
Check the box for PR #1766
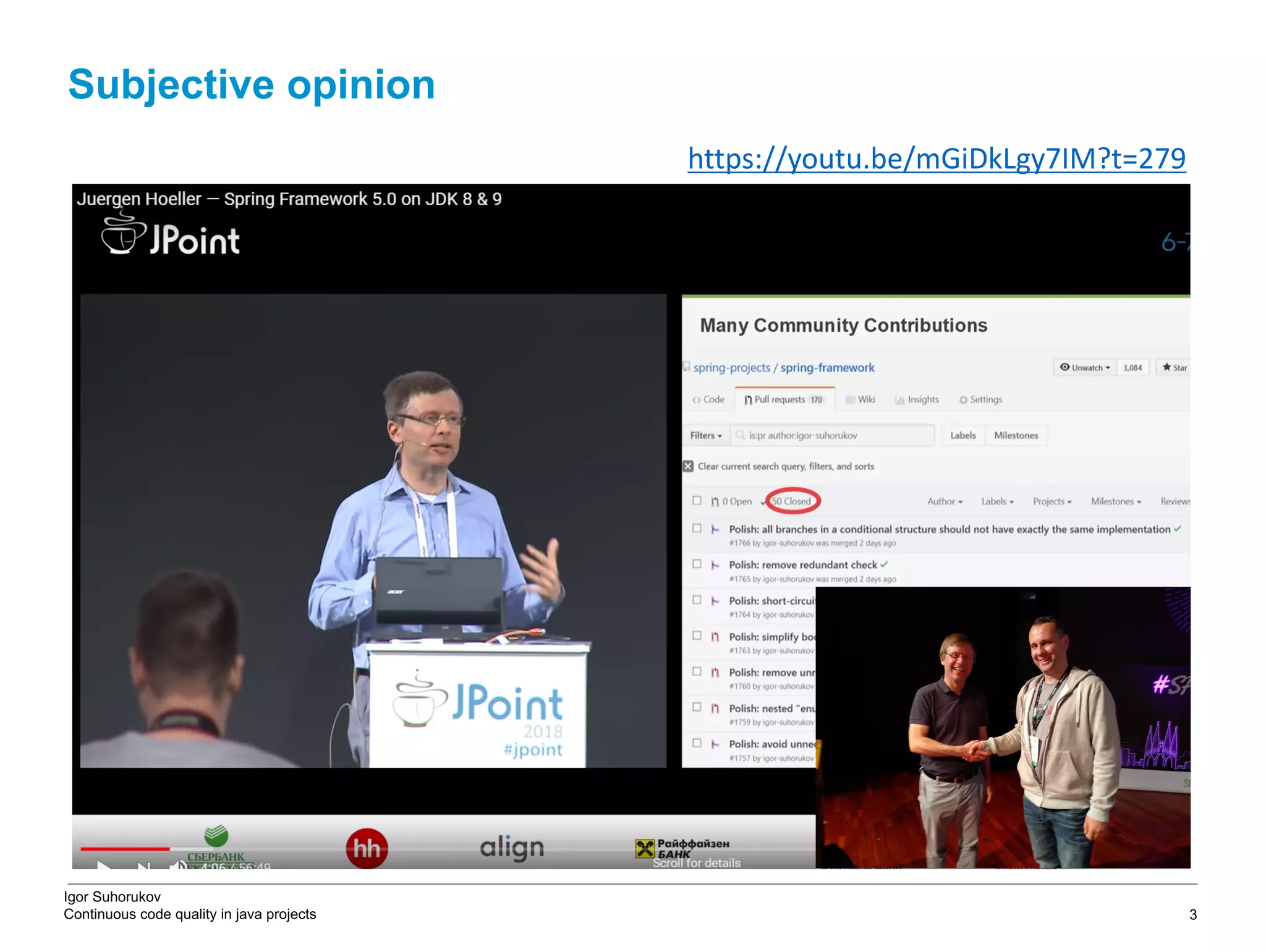tap(697, 529)
